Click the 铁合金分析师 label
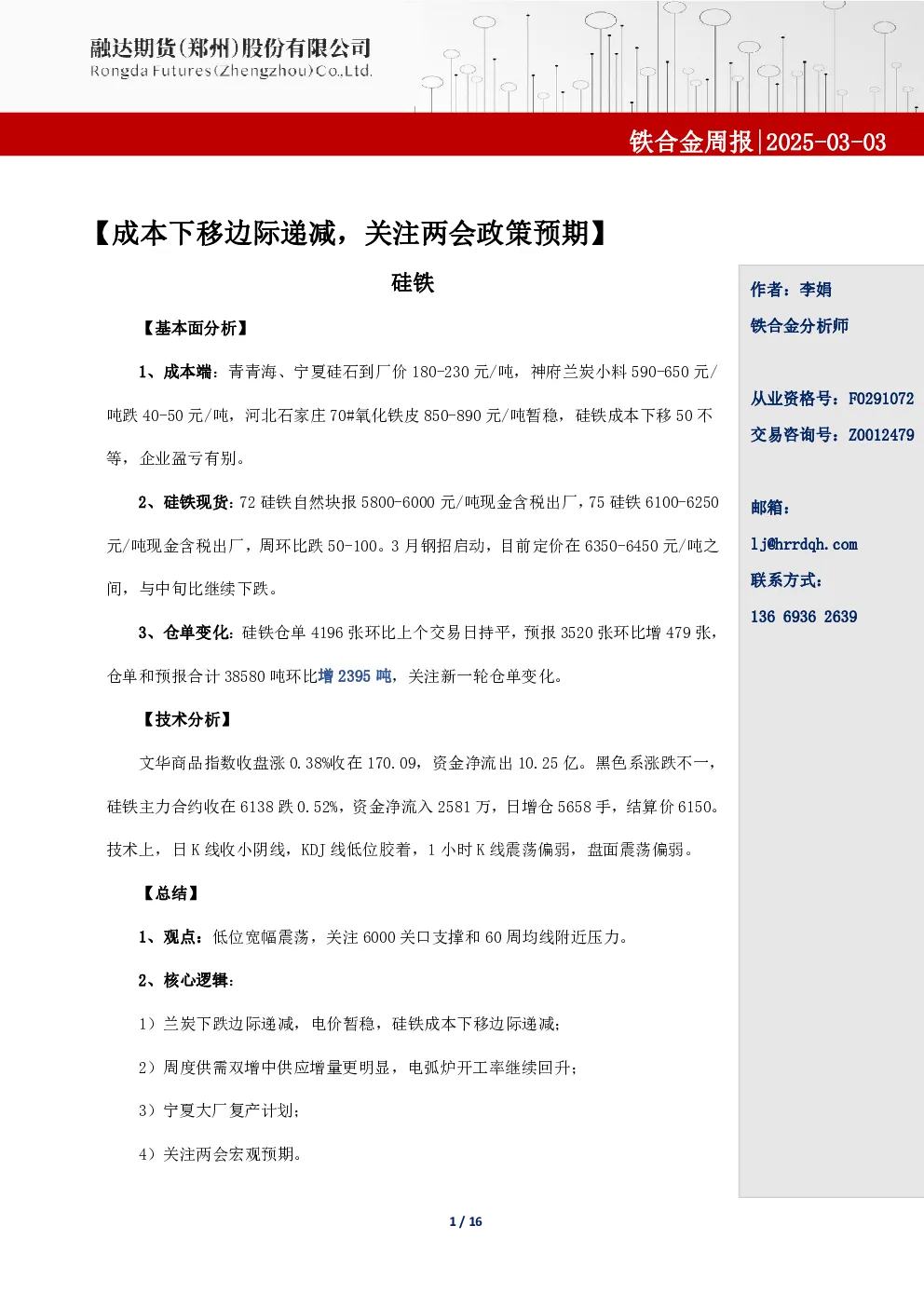This screenshot has width=924, height=1307. [x=799, y=326]
